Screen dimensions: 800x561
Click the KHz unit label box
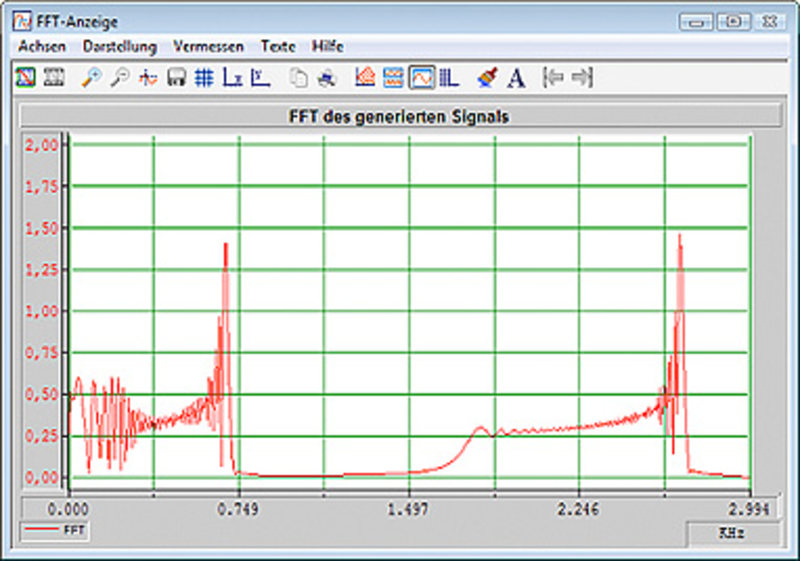(x=732, y=533)
